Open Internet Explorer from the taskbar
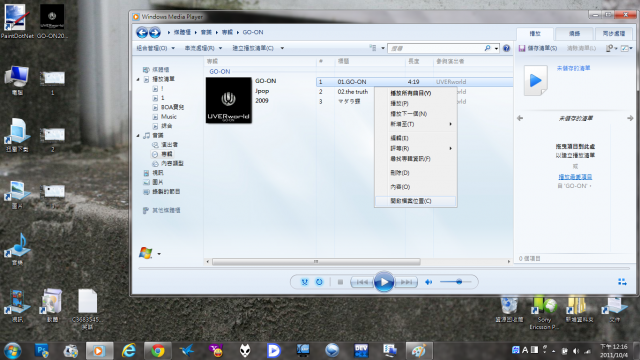 (129, 351)
